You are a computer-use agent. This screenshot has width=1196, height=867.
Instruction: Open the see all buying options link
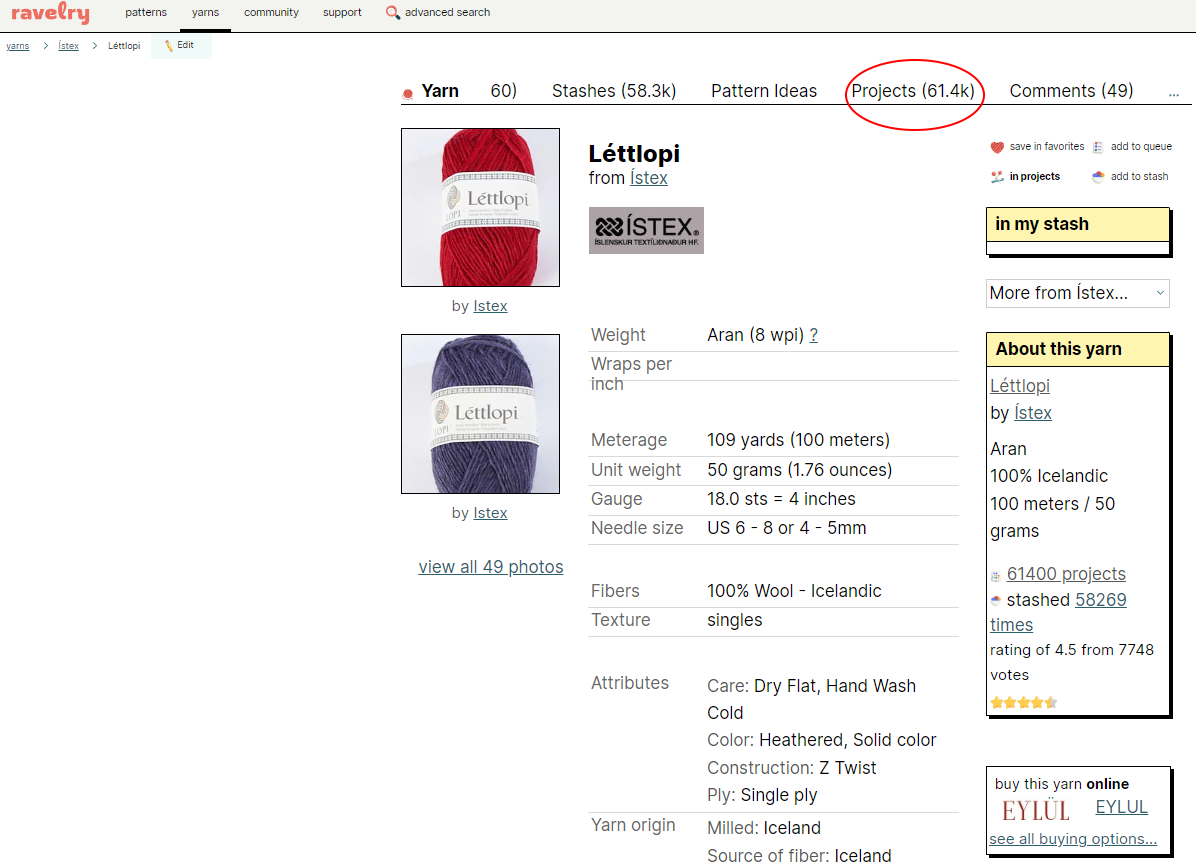click(x=1072, y=839)
